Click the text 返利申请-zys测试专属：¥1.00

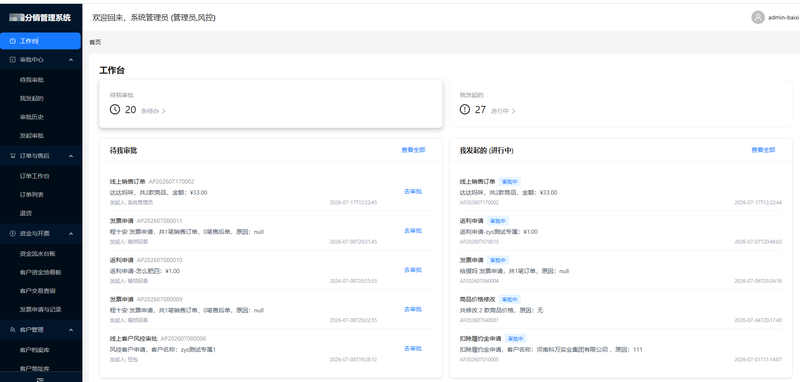click(498, 232)
